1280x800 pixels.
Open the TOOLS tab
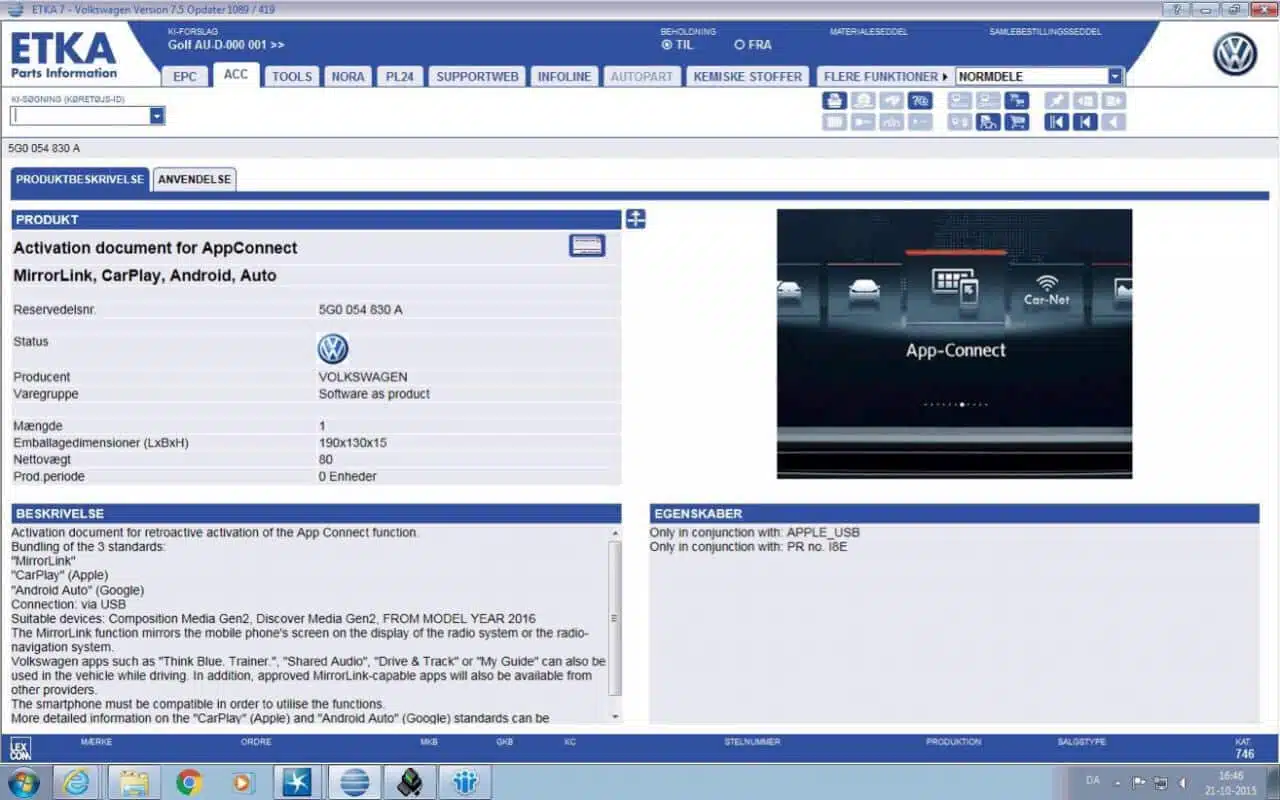pos(292,76)
